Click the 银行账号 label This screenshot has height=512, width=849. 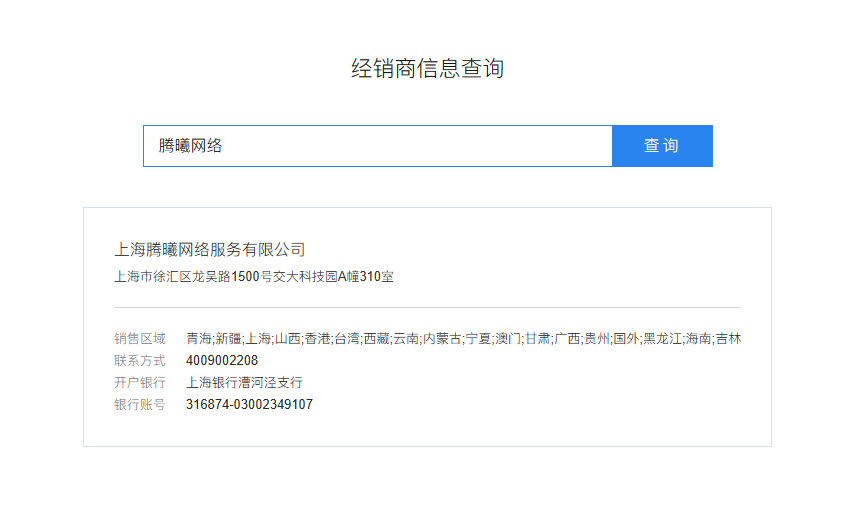click(140, 405)
